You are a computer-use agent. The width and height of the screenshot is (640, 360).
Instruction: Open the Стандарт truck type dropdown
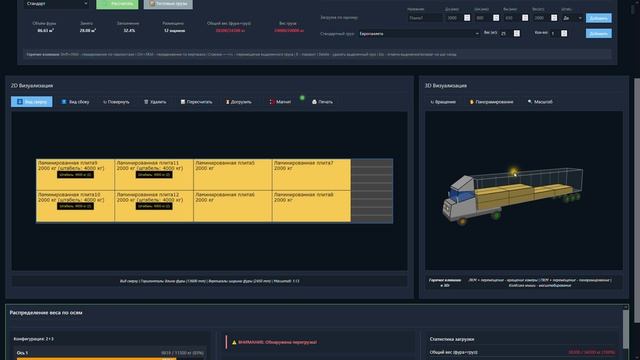[56, 4]
